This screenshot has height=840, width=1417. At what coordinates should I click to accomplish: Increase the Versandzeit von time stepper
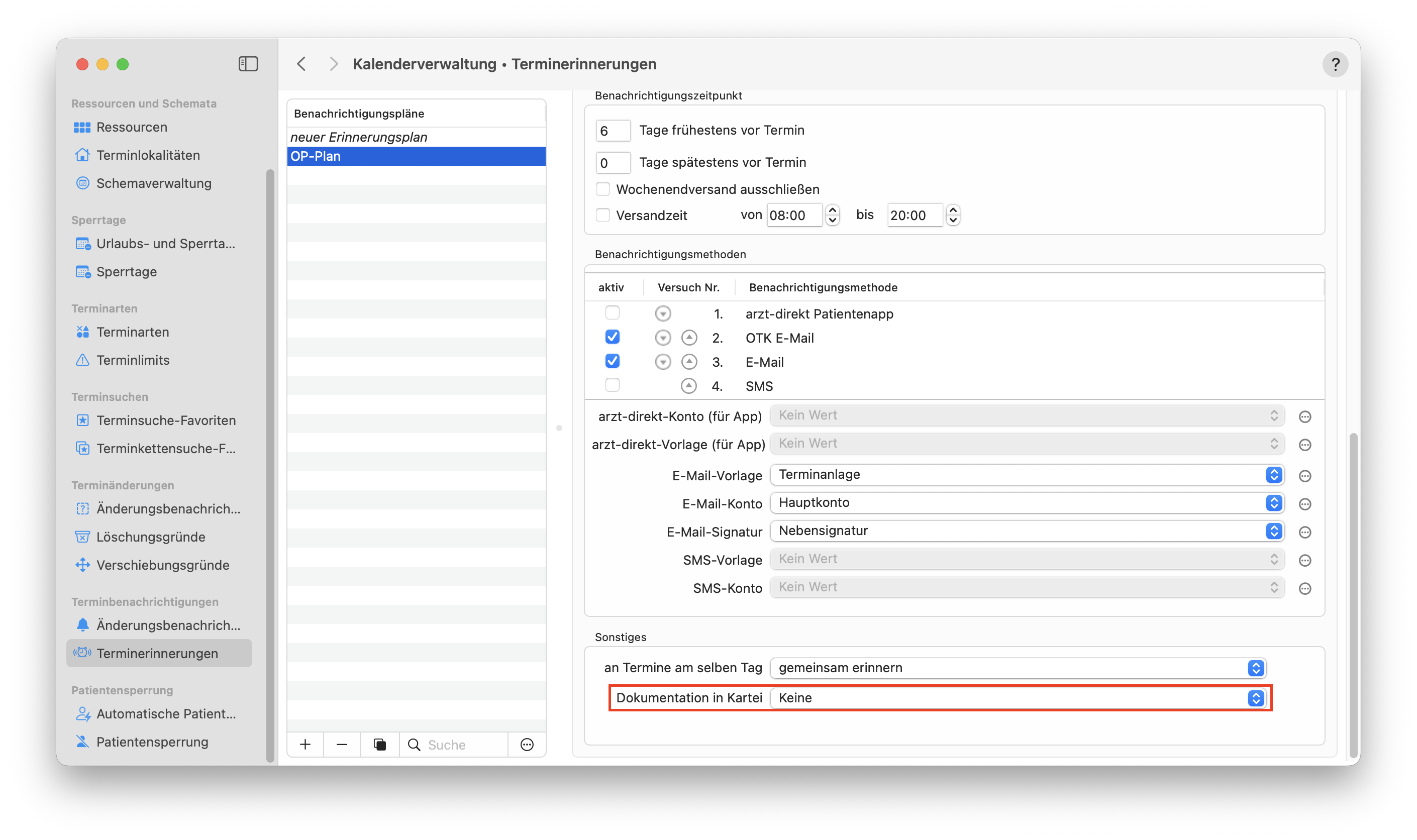pyautogui.click(x=832, y=210)
